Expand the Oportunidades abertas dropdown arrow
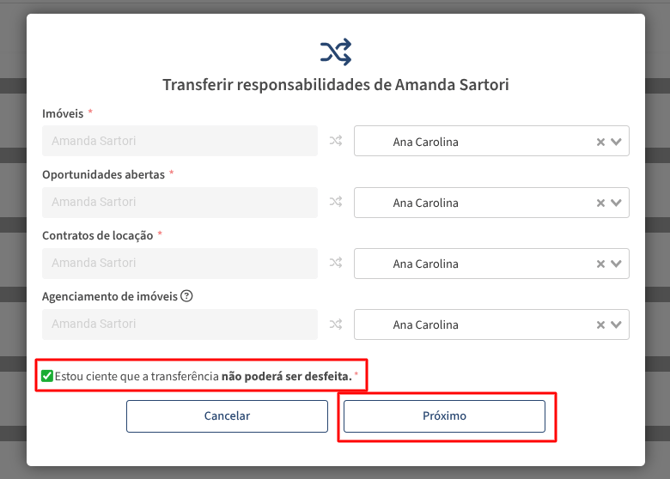Screen dimensions: 670x479 pos(616,203)
